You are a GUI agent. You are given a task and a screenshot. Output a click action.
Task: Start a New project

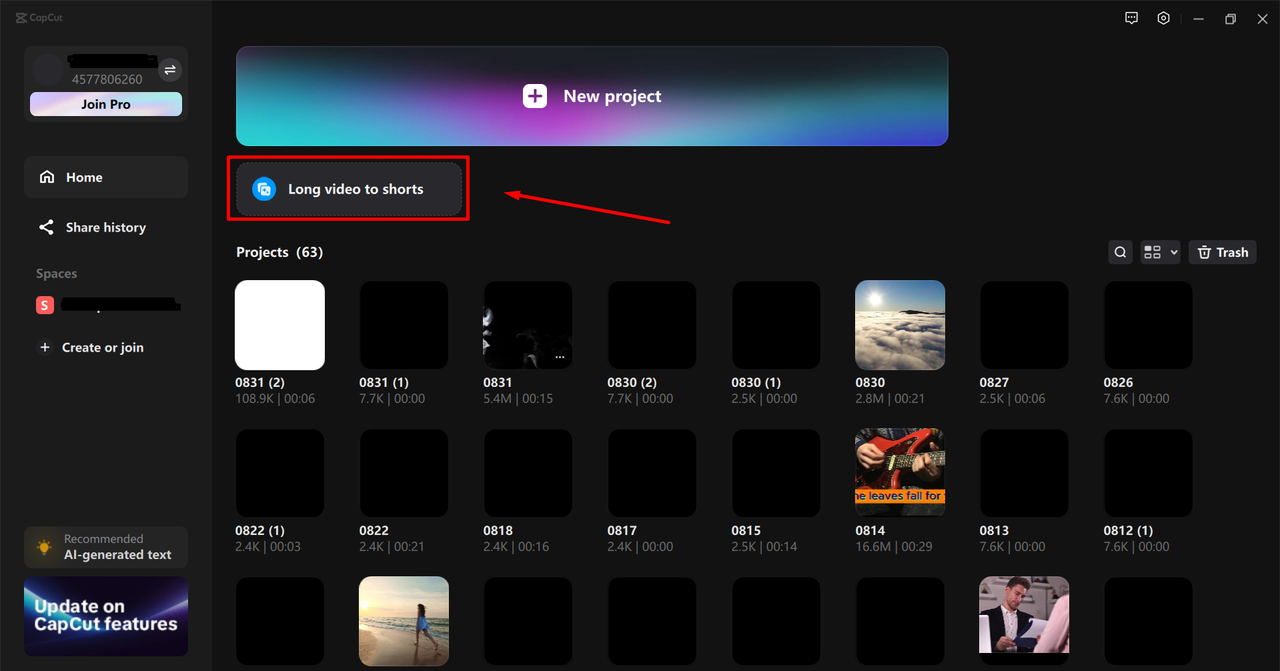click(592, 96)
